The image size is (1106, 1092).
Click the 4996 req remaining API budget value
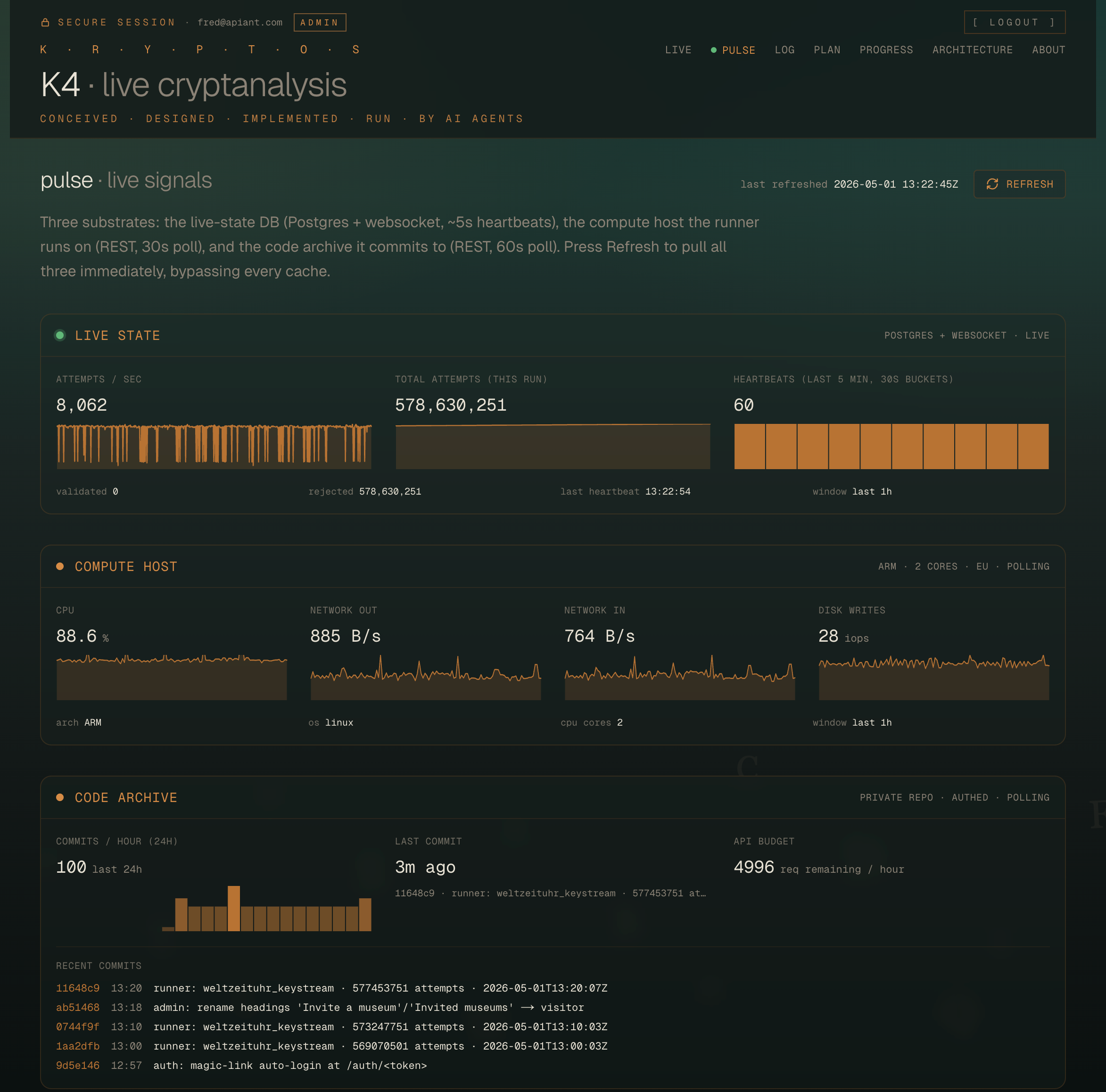818,868
